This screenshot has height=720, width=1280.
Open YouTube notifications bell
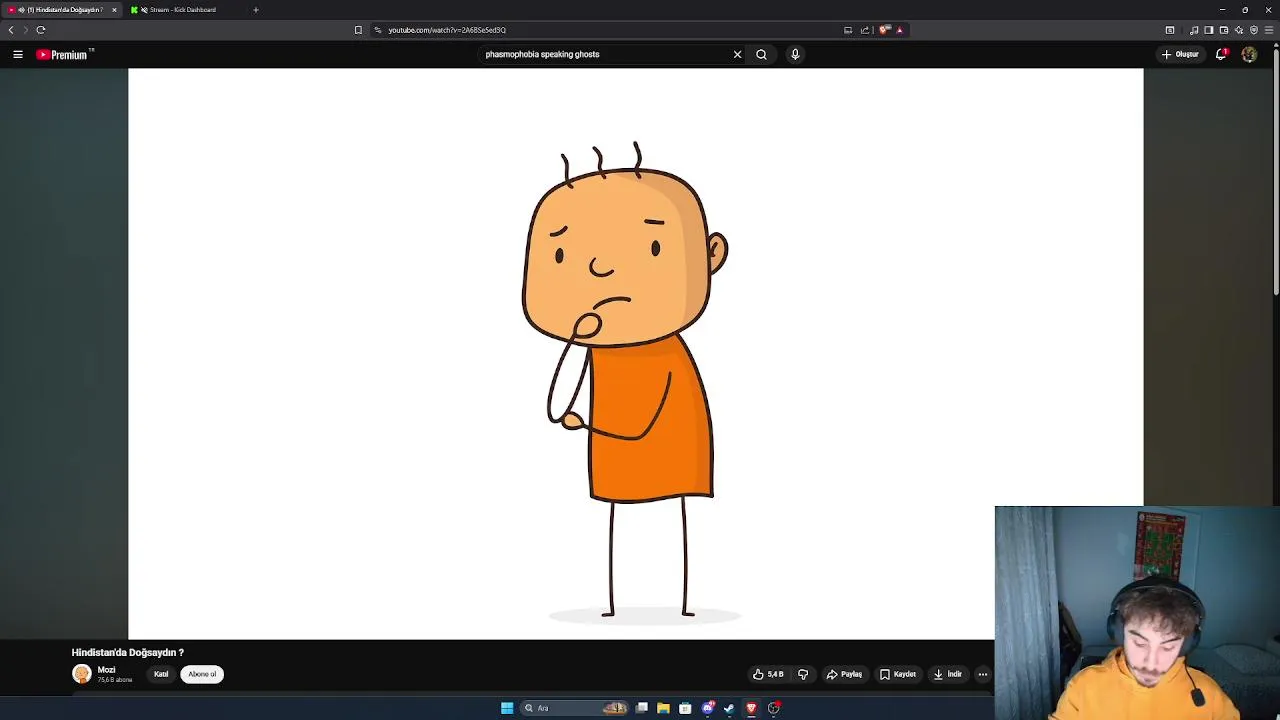point(1221,54)
